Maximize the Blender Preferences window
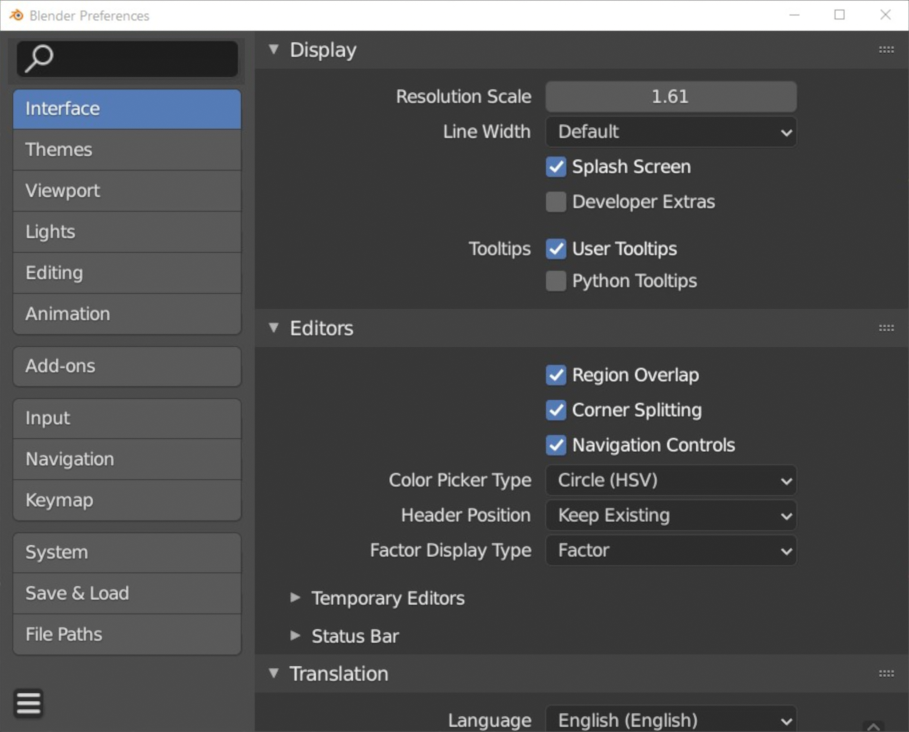The width and height of the screenshot is (909, 732). coord(839,15)
